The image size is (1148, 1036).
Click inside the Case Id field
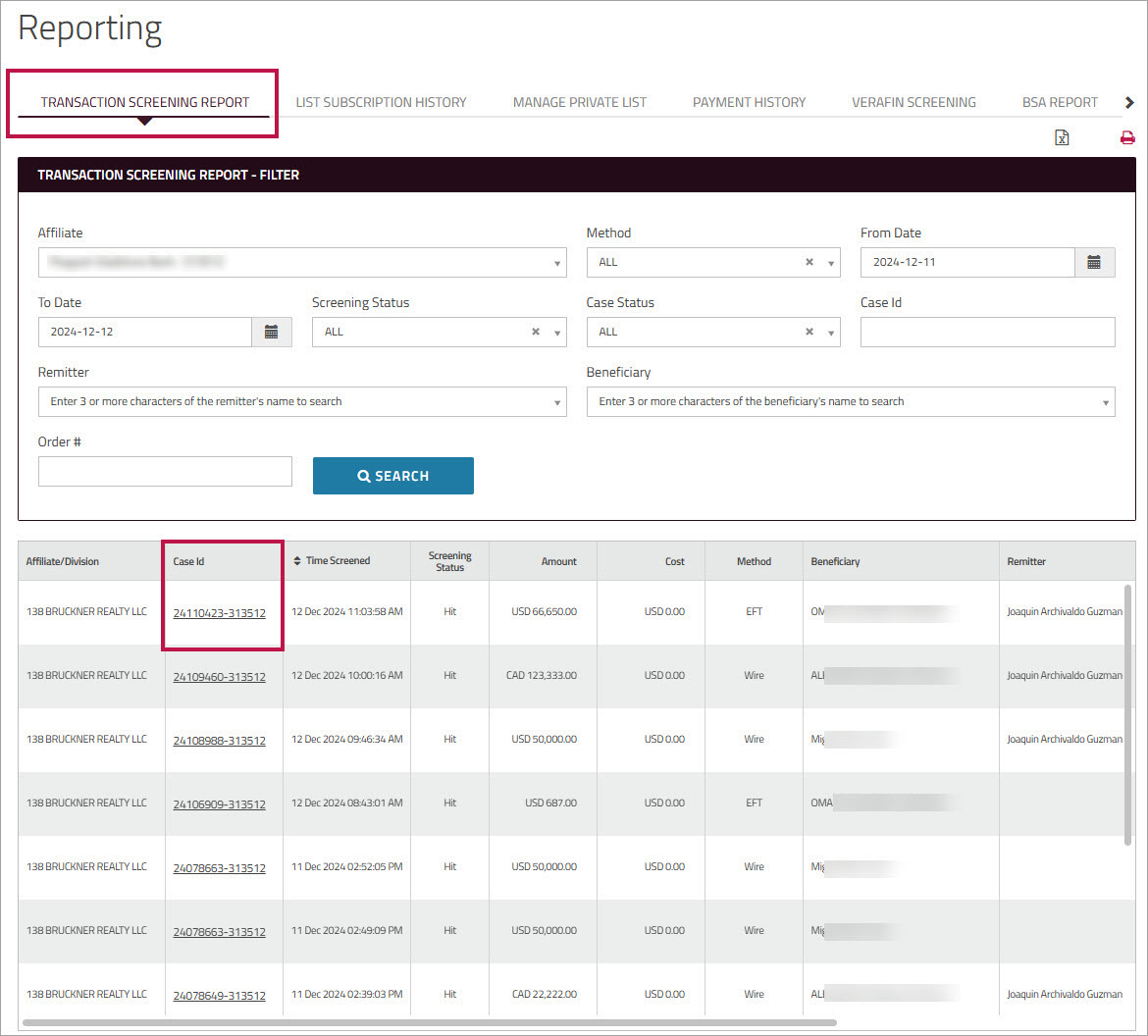[987, 332]
